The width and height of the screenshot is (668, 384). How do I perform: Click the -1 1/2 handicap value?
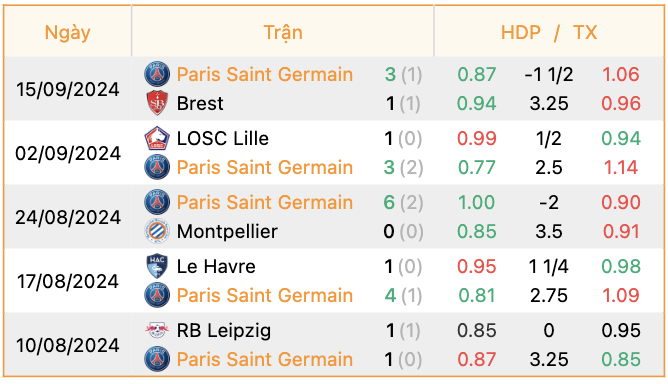[x=549, y=75]
